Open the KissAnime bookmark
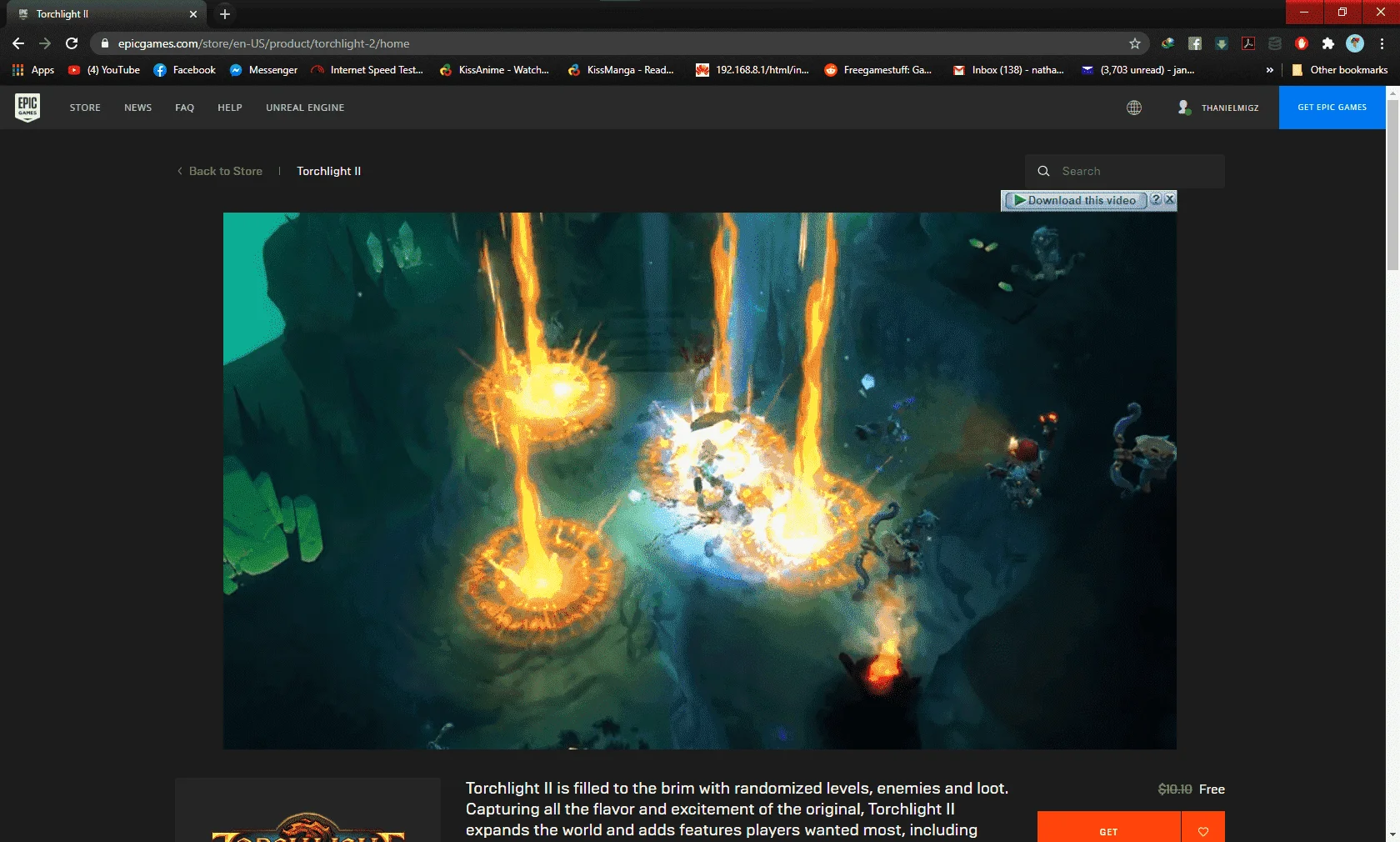This screenshot has height=842, width=1400. (494, 70)
